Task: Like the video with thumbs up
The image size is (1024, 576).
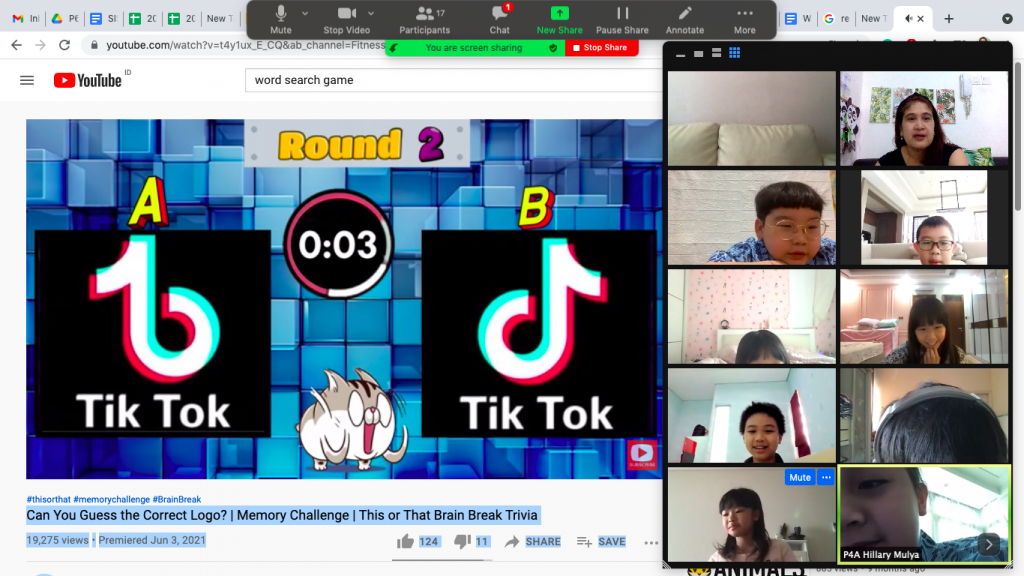Action: pos(406,541)
